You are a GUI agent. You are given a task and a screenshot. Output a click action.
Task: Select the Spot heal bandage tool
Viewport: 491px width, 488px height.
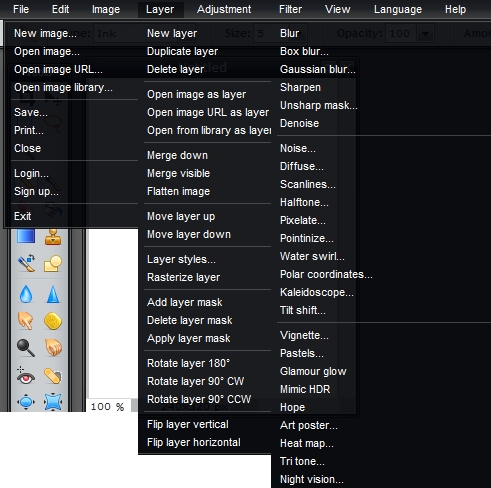click(53, 376)
